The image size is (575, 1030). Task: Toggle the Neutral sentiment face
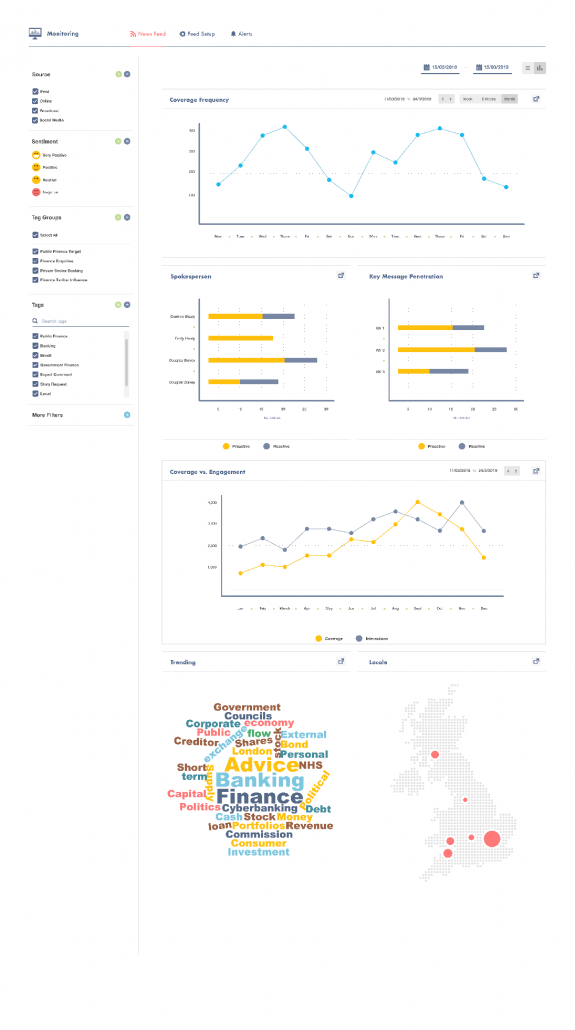pyautogui.click(x=36, y=179)
